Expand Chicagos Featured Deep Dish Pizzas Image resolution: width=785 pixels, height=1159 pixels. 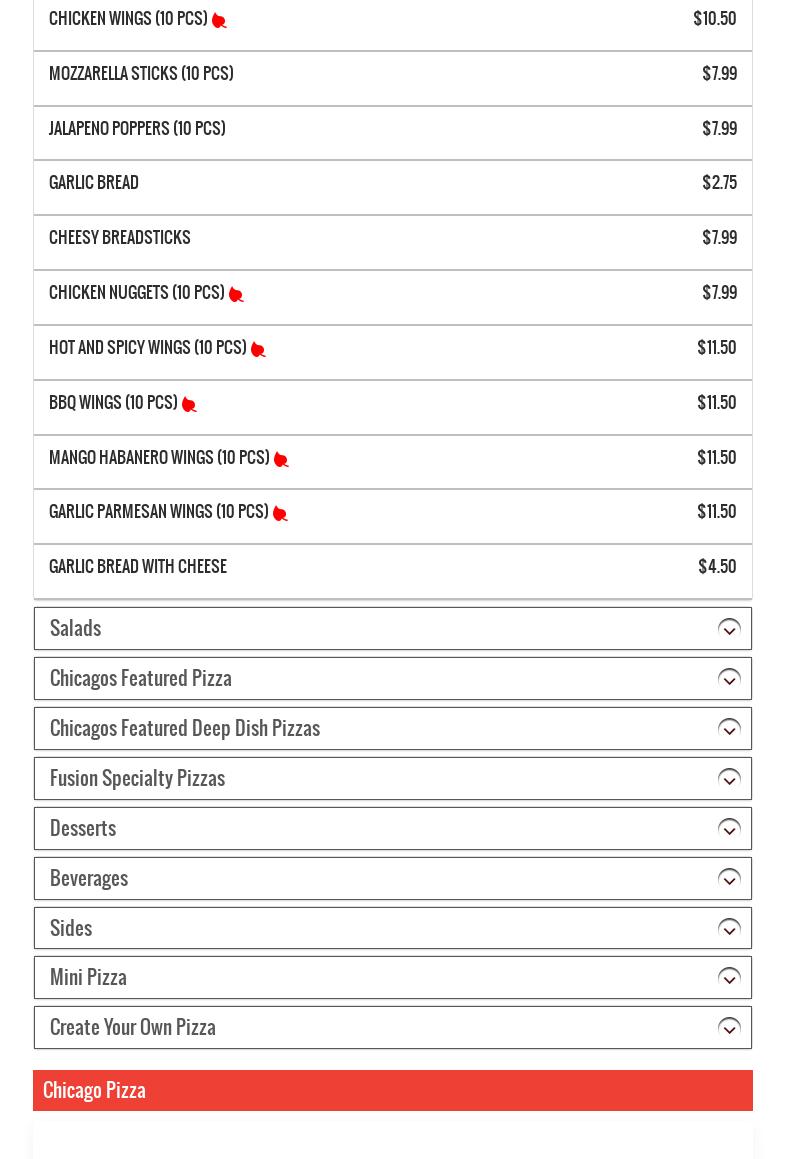(x=392, y=729)
